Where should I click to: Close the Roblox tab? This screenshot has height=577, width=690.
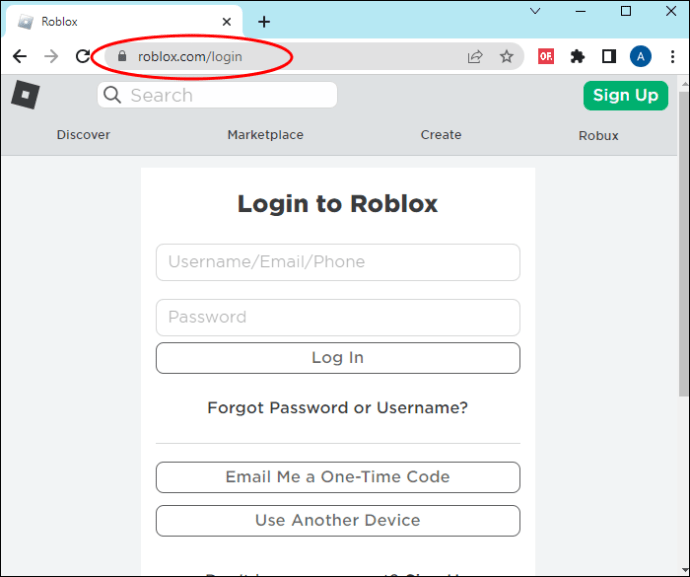click(227, 22)
